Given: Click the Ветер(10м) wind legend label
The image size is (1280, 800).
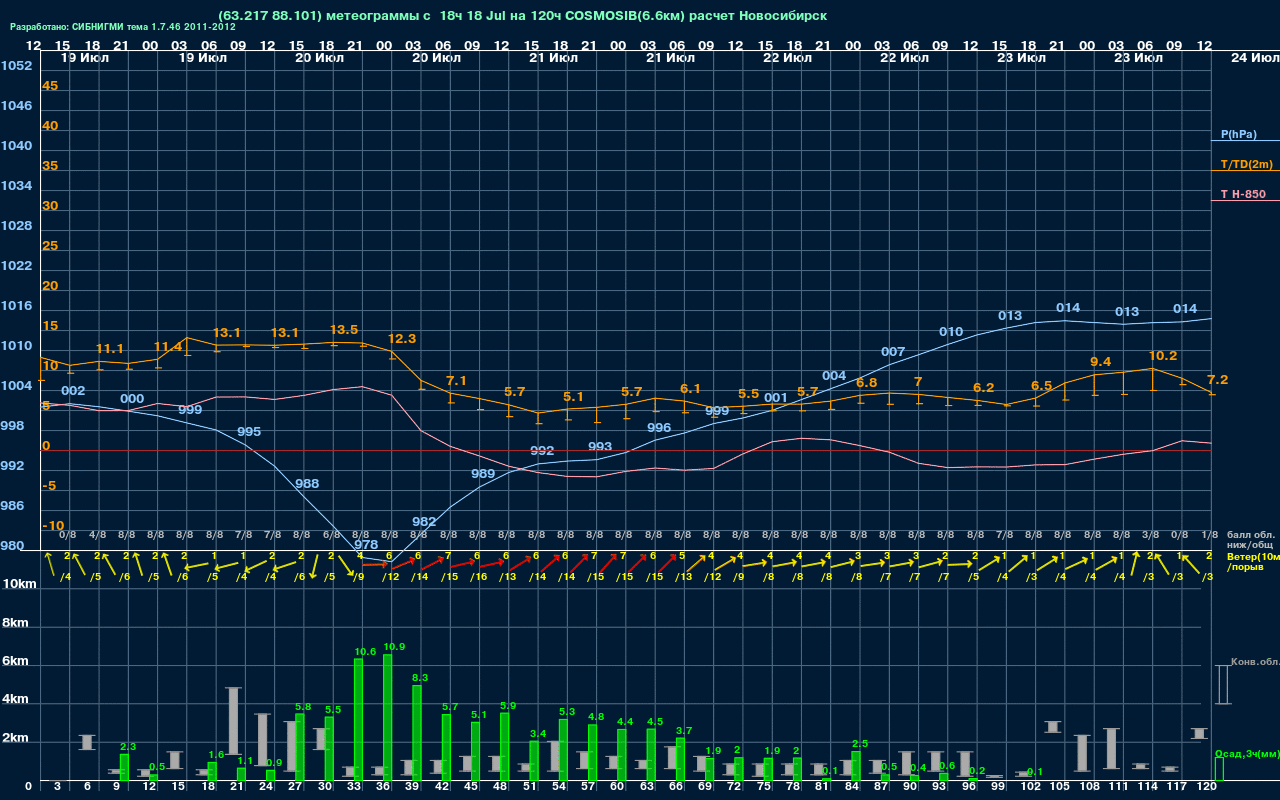Looking at the screenshot, I should tap(1253, 556).
